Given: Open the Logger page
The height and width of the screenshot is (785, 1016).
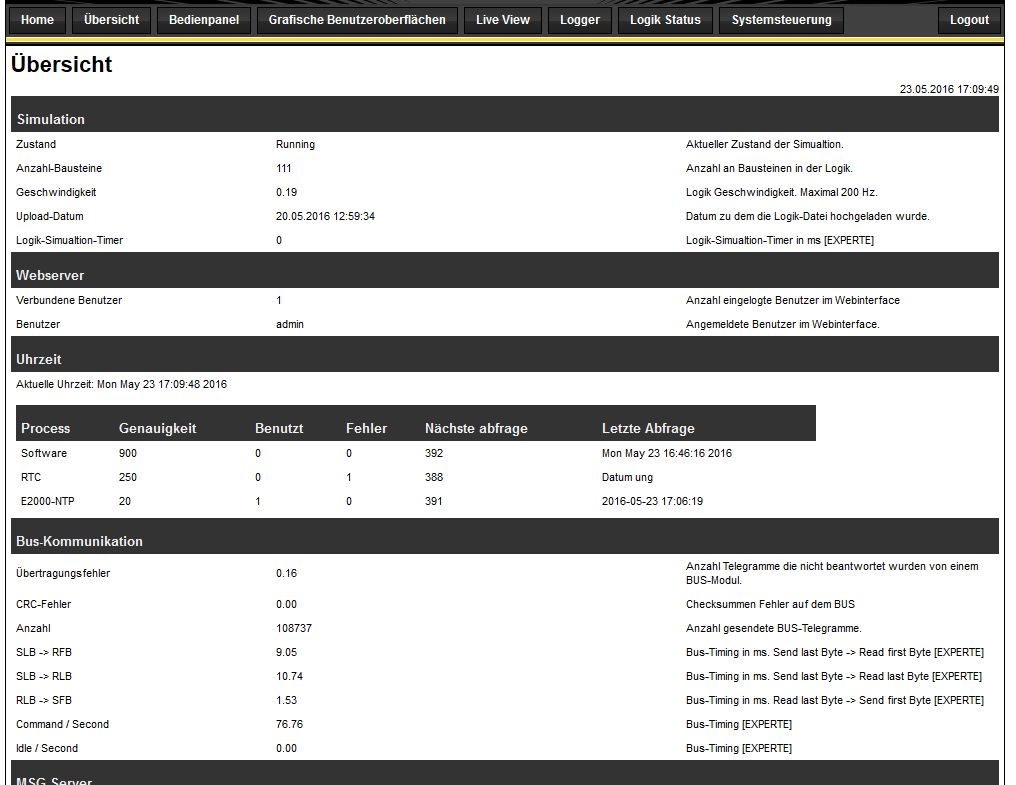Looking at the screenshot, I should (580, 20).
